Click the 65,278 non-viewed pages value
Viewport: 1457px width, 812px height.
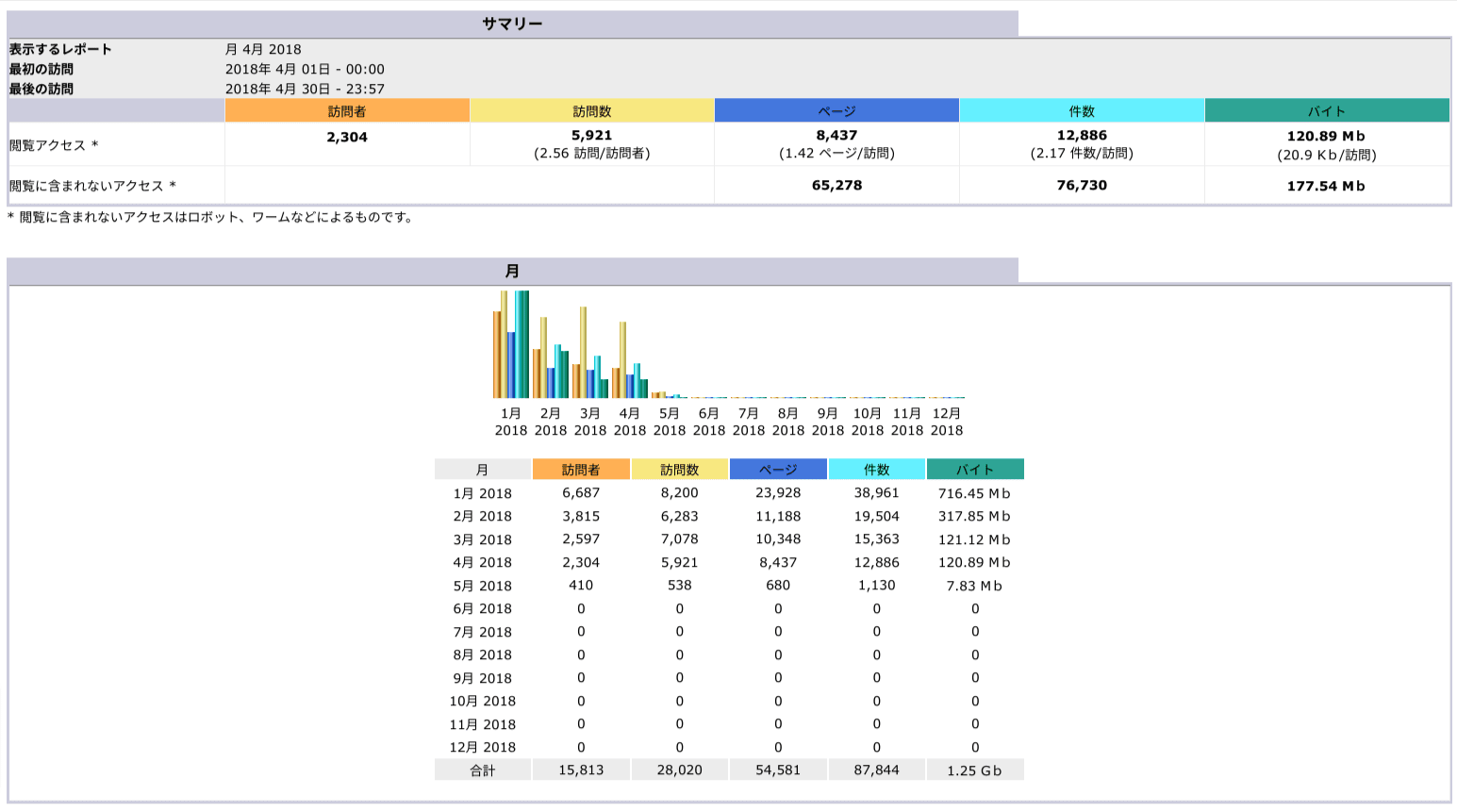(836, 186)
